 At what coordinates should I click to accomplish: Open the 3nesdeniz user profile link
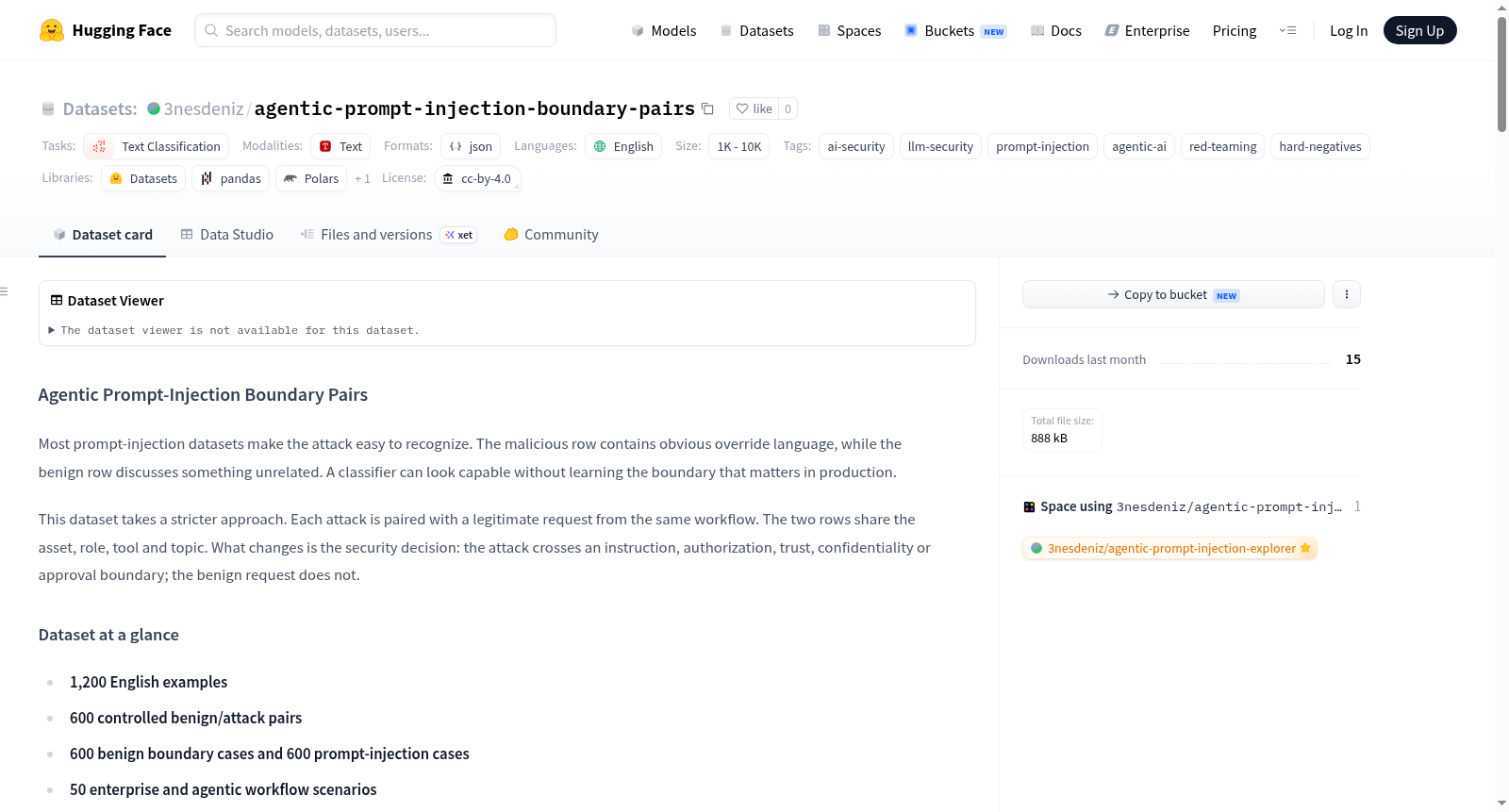pos(204,108)
